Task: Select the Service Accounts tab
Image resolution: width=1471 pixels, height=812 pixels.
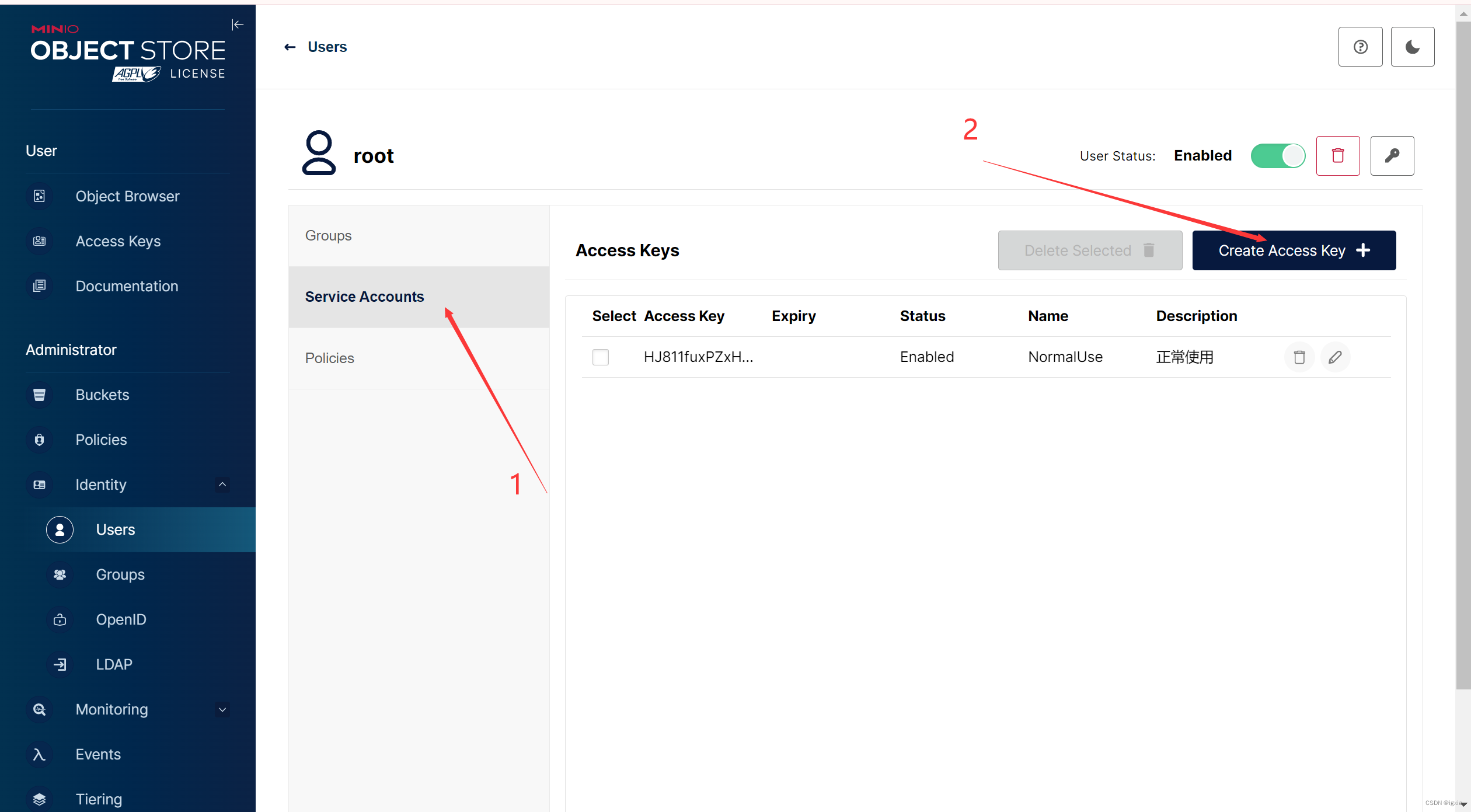Action: pos(364,296)
